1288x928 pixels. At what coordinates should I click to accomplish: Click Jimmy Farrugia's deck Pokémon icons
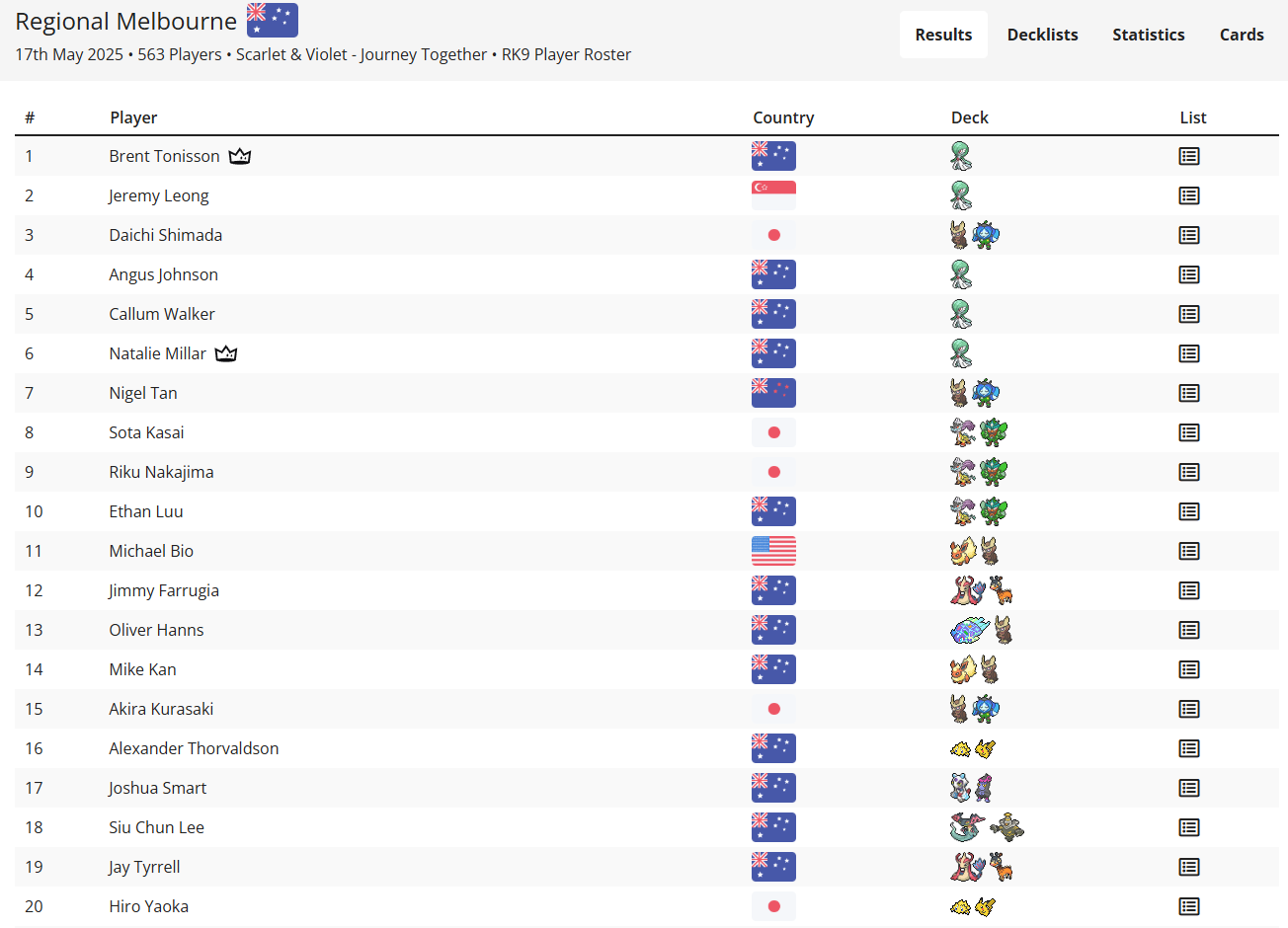click(x=982, y=590)
